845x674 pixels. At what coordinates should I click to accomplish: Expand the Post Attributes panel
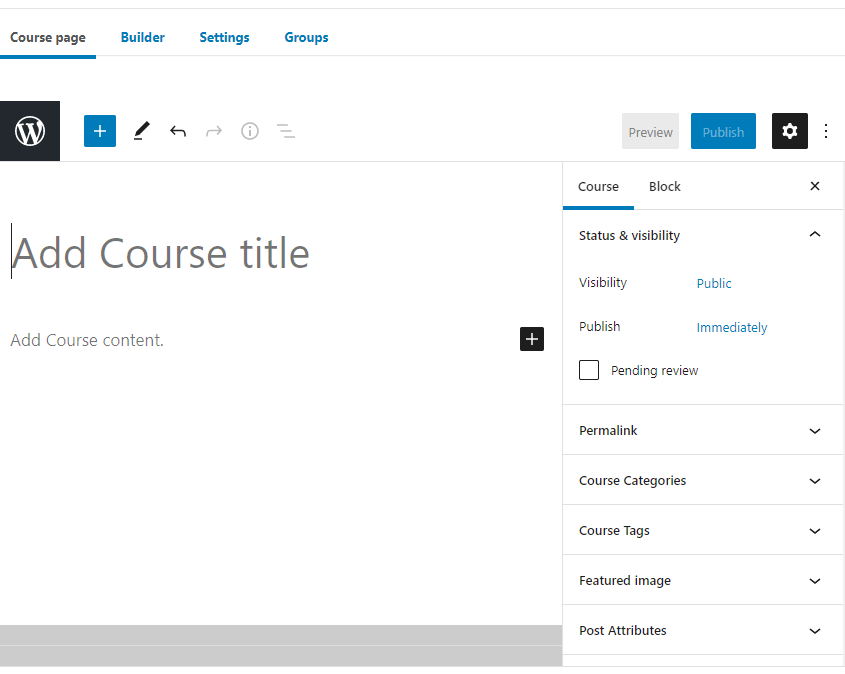click(x=702, y=630)
